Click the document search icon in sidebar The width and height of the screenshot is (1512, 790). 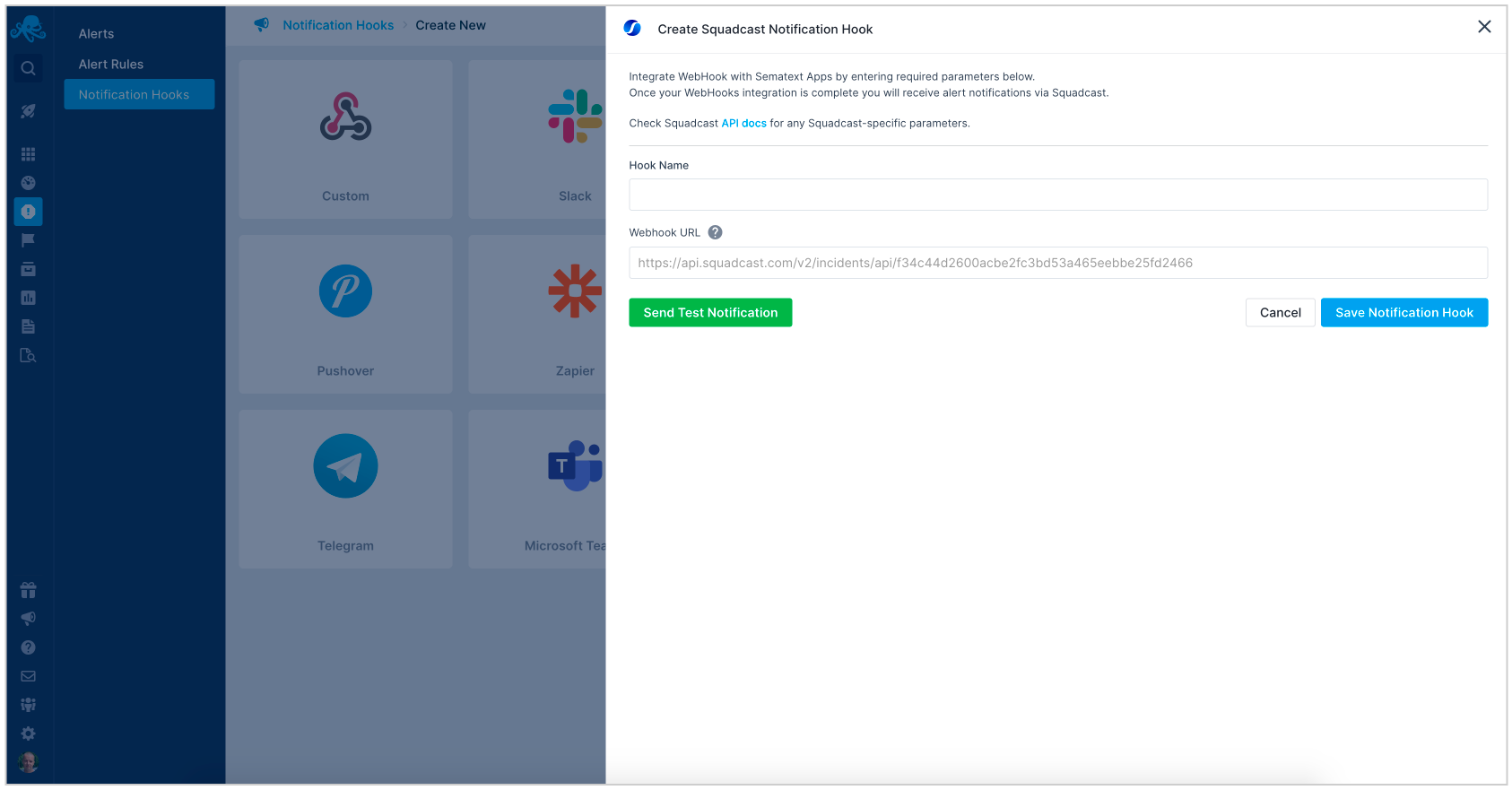28,355
